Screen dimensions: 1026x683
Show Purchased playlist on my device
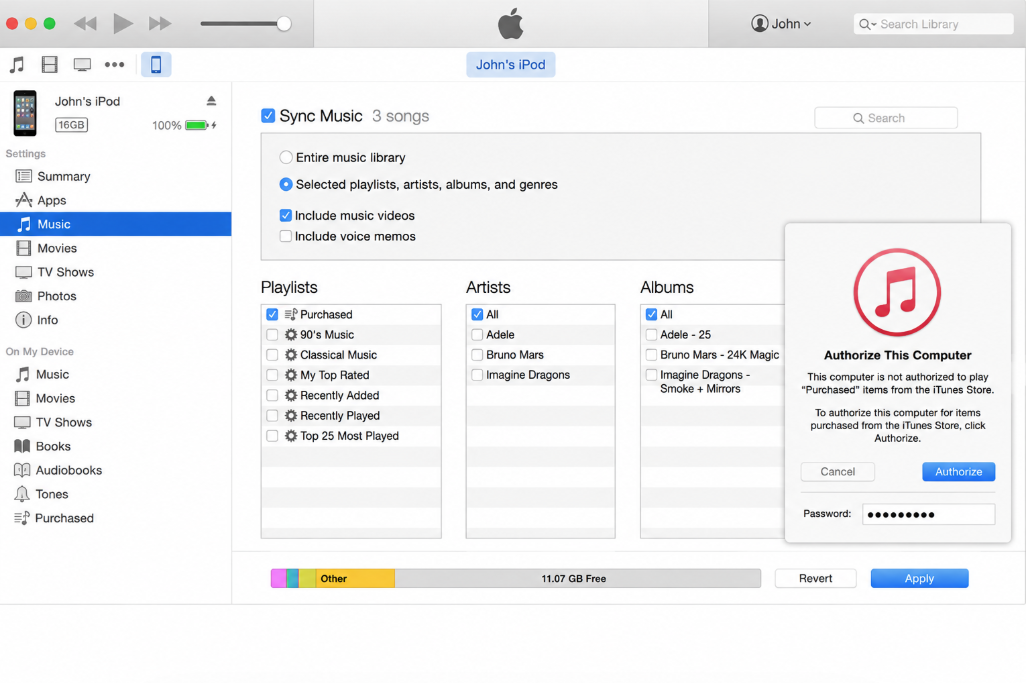pyautogui.click(x=116, y=517)
